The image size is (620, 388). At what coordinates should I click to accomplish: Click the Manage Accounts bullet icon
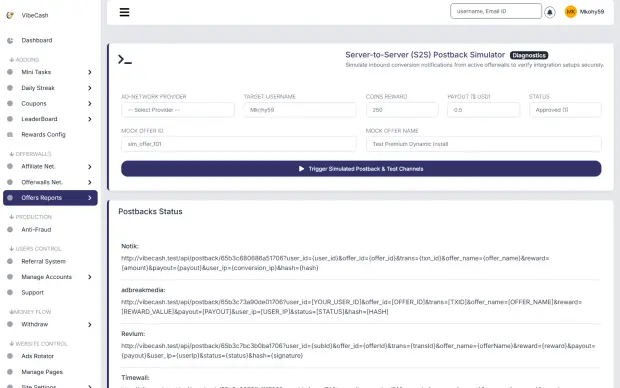[10, 276]
